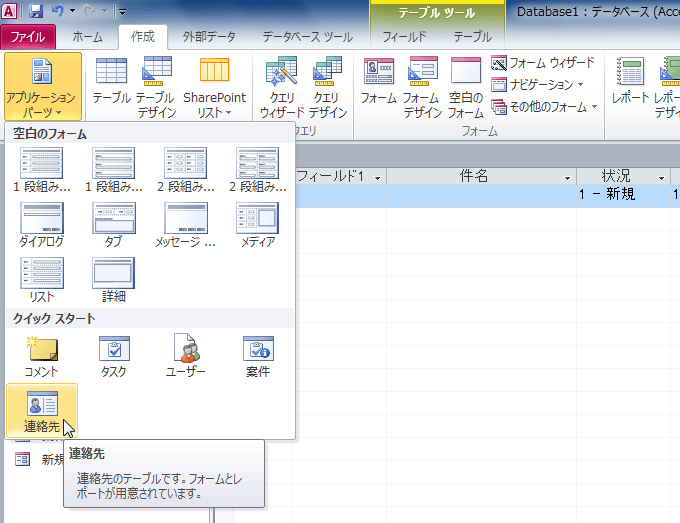Open the アプリケーション パーツ gallery button
The height and width of the screenshot is (523, 680).
tap(42, 86)
